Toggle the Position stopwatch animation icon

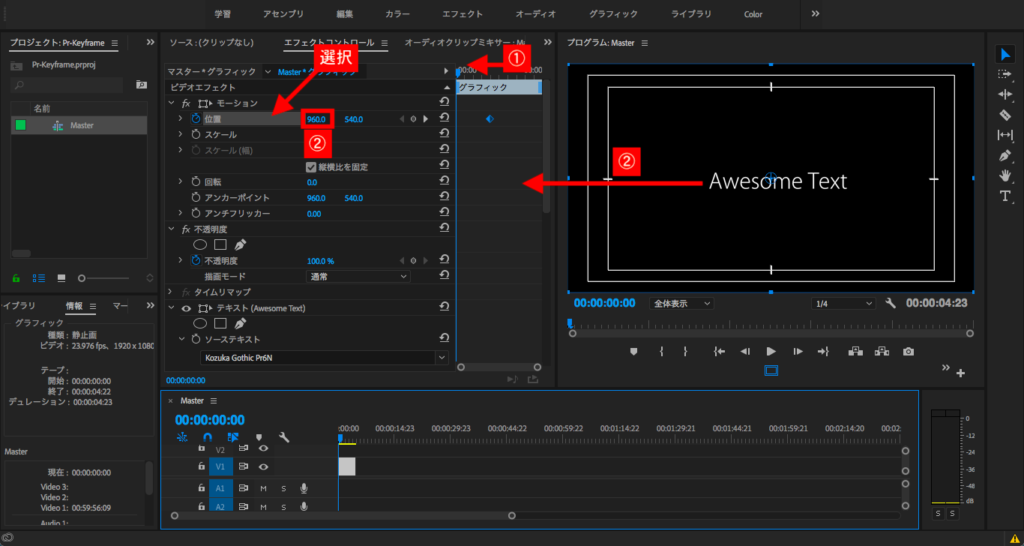(x=195, y=119)
